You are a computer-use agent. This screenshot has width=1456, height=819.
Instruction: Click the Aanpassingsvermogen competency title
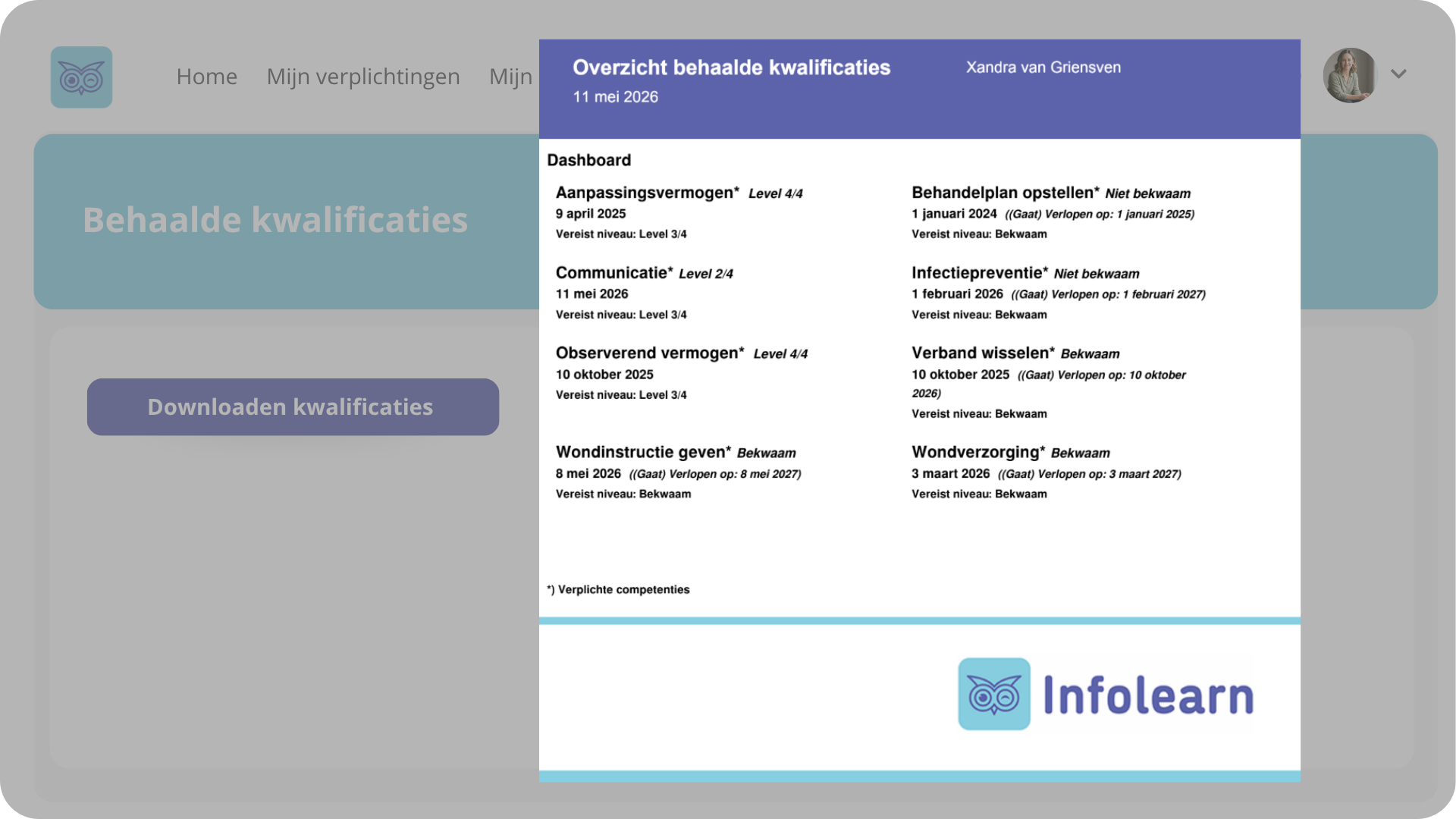(647, 193)
